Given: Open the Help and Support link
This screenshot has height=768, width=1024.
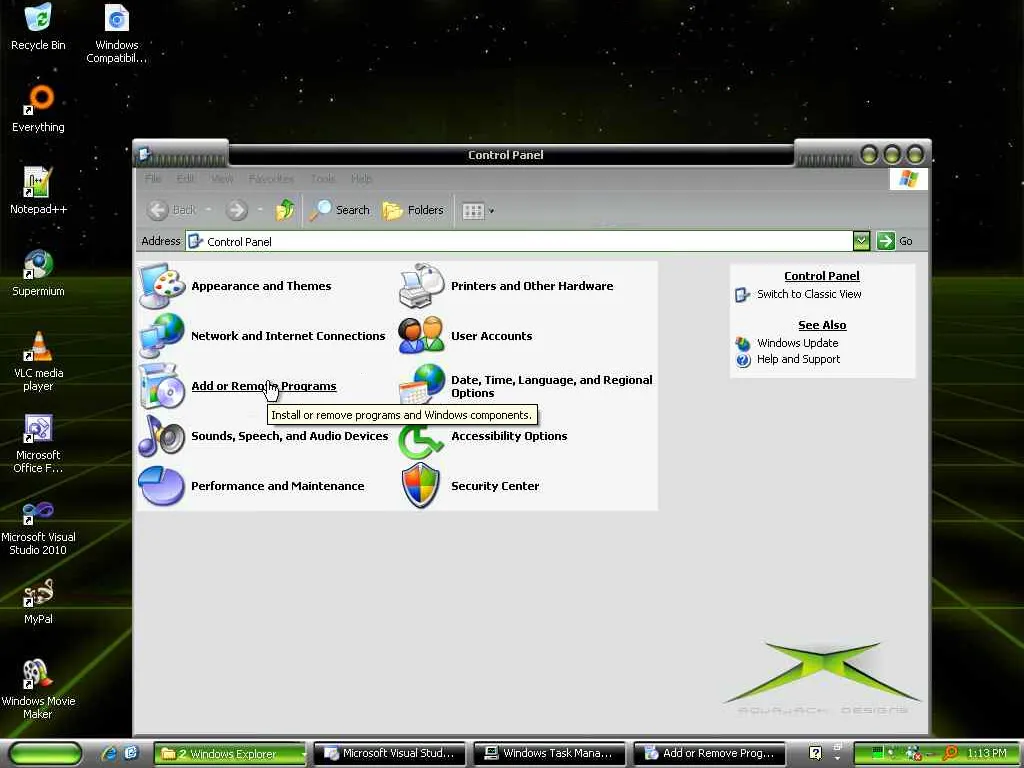Looking at the screenshot, I should point(798,359).
